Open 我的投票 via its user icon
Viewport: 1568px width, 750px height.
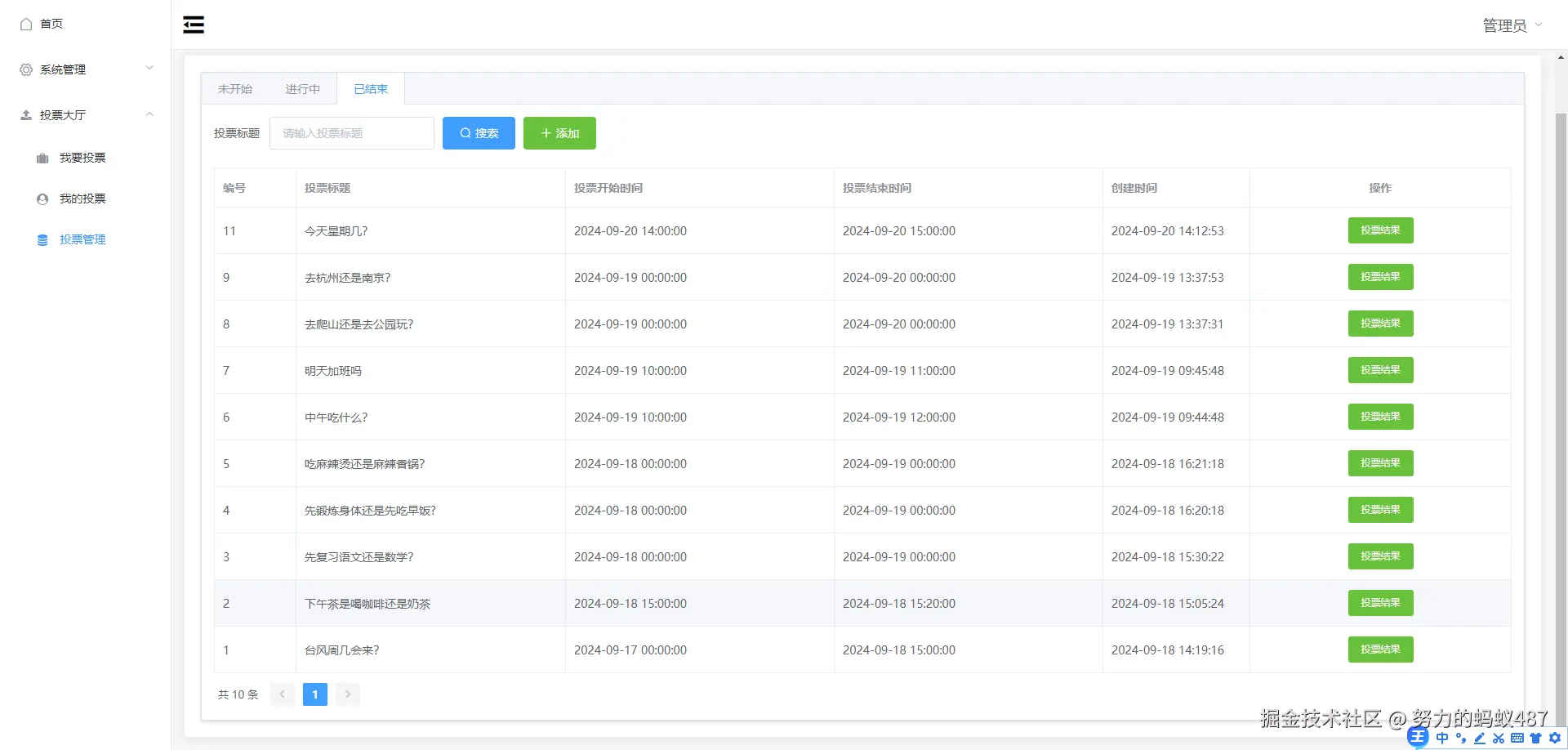[42, 199]
